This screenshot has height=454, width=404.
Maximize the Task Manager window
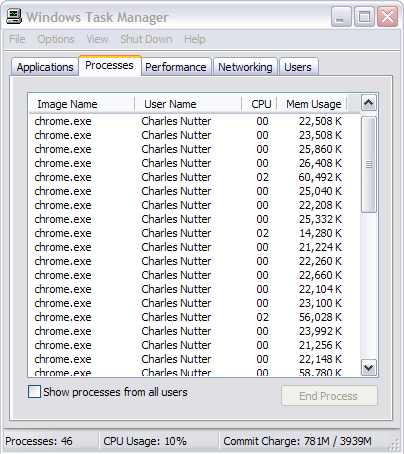coord(364,16)
